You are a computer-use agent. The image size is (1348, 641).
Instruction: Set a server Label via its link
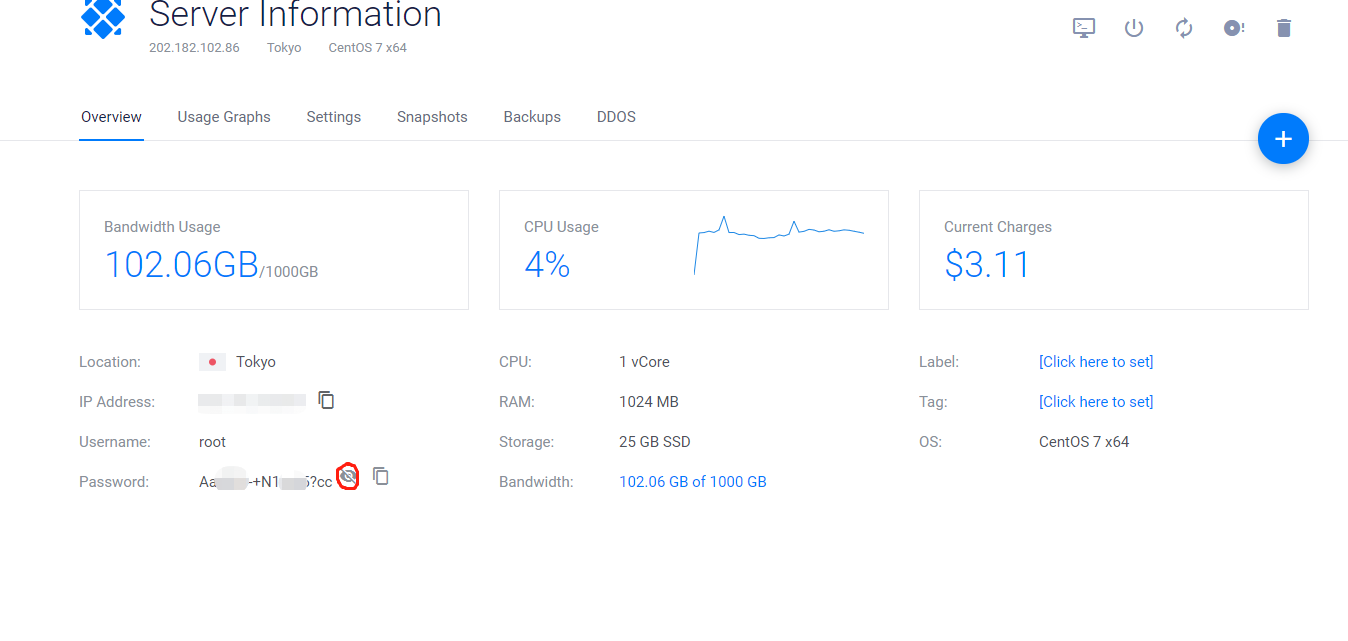coord(1095,361)
